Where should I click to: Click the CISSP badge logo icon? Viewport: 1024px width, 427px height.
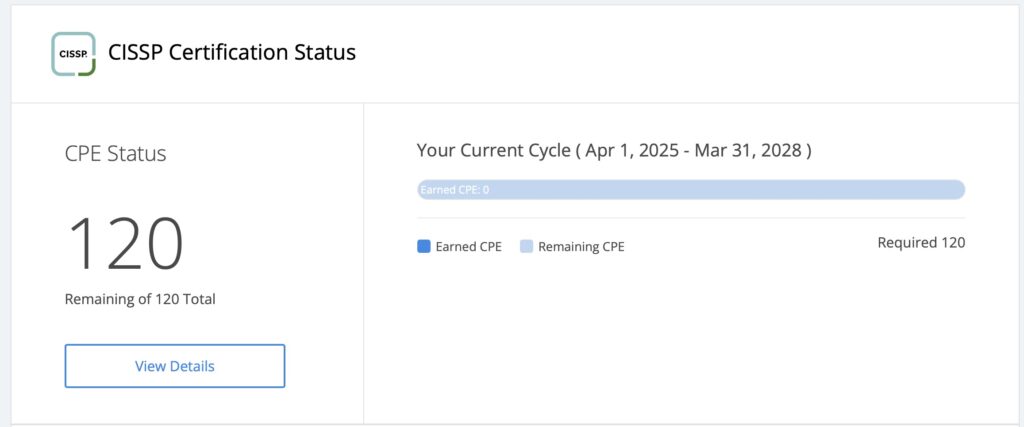point(74,54)
